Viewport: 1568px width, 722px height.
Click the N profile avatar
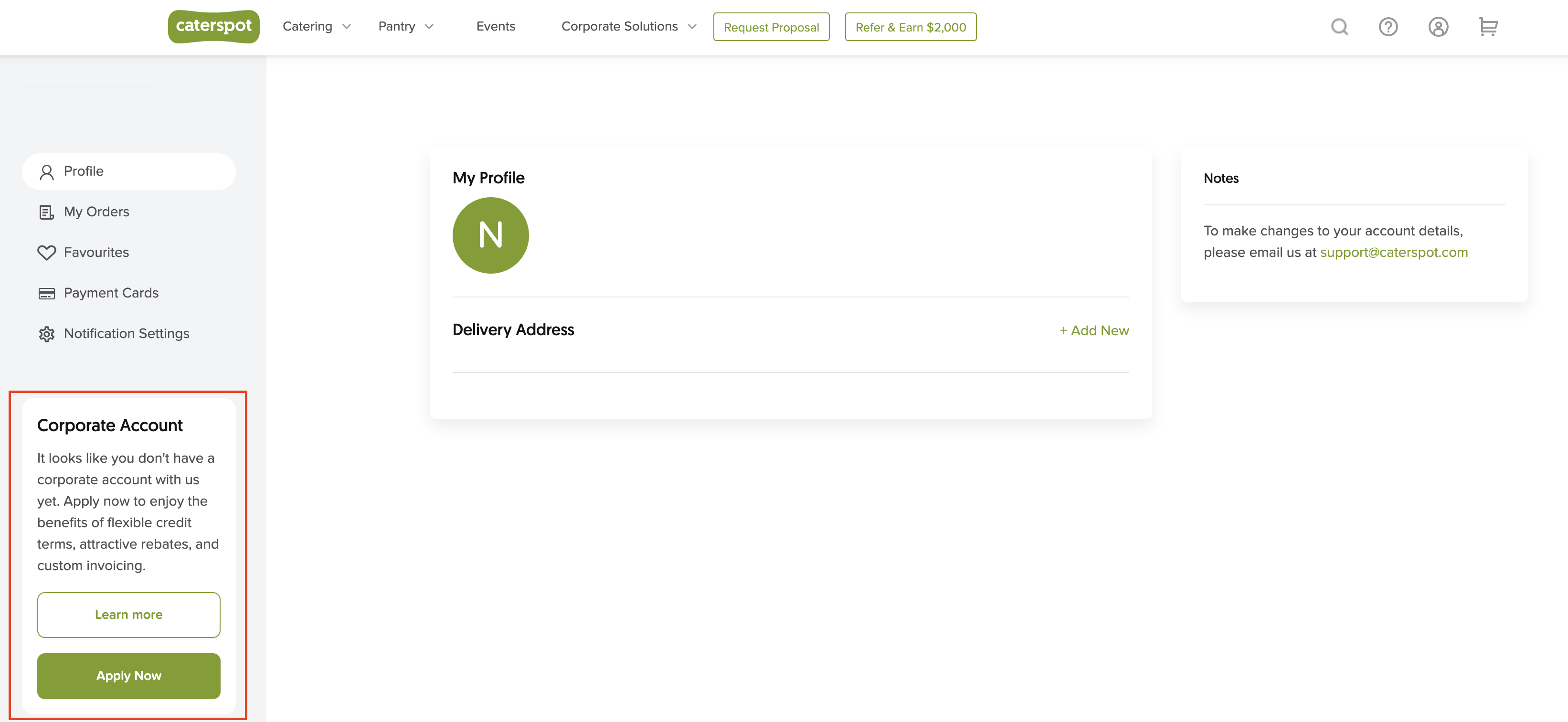[x=491, y=235]
